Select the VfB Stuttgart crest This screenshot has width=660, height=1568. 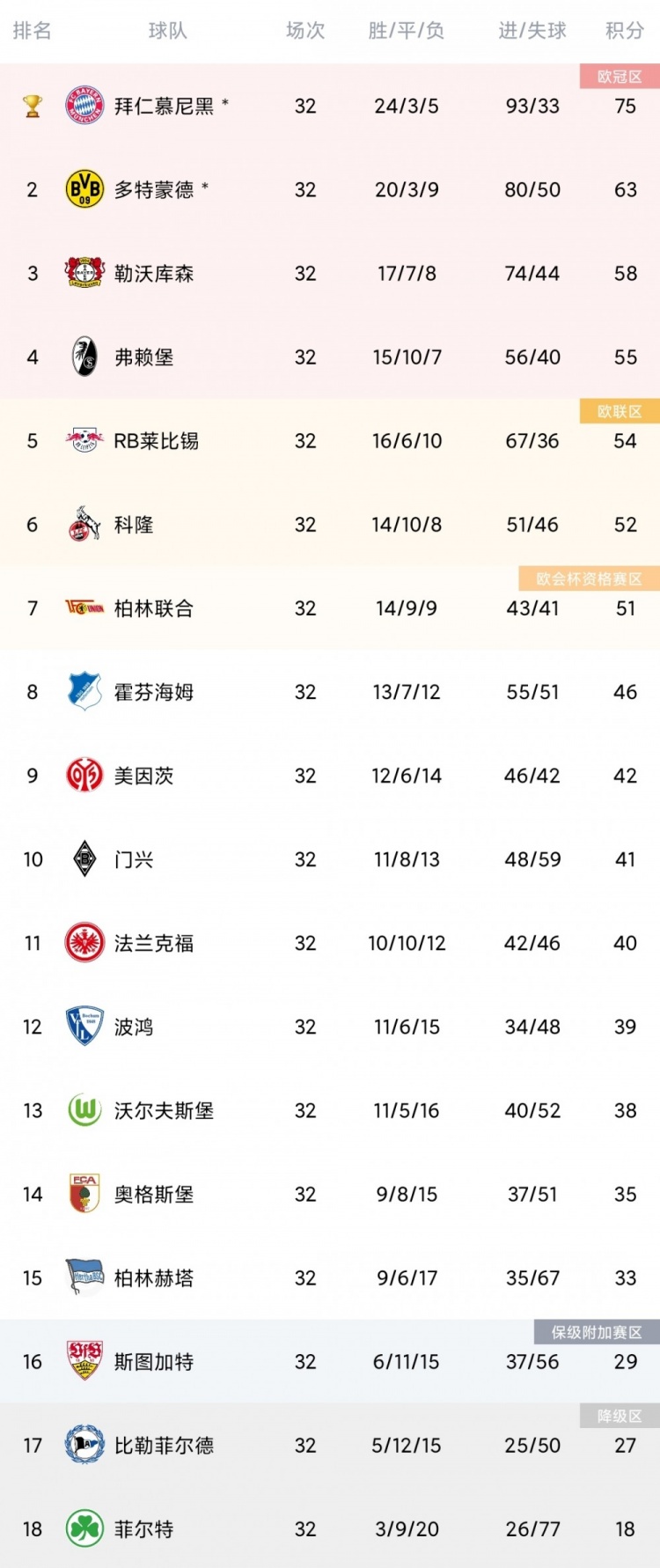85,1361
